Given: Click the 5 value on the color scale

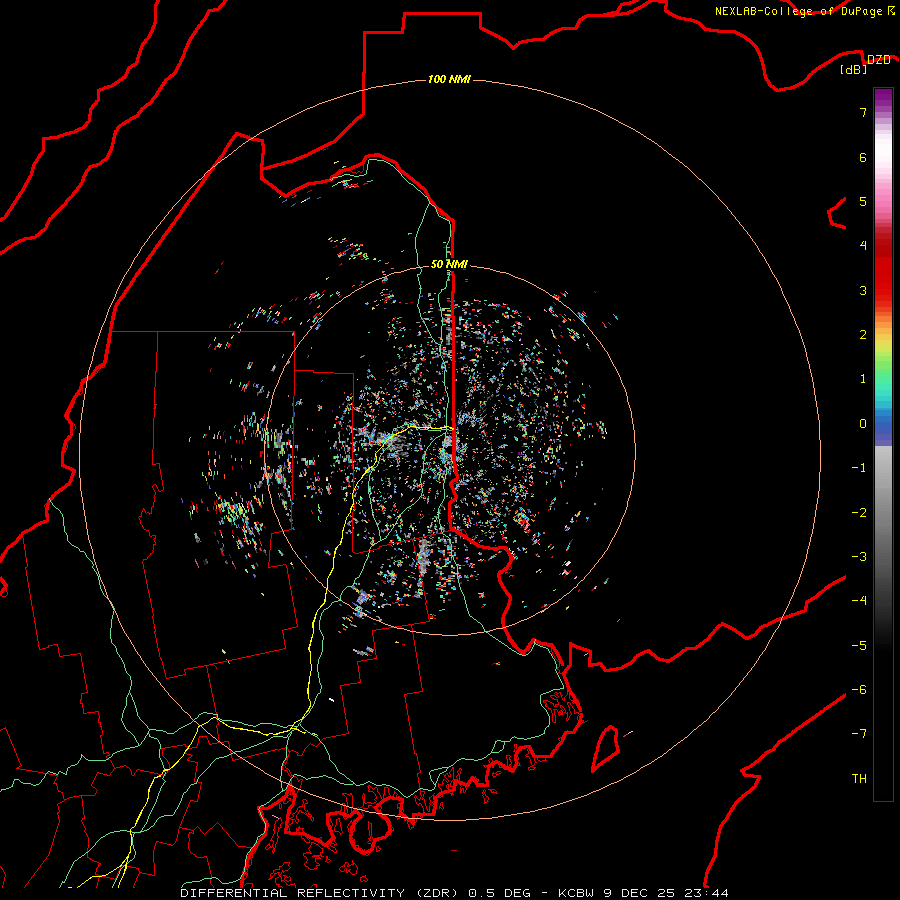Looking at the screenshot, I should (x=863, y=201).
